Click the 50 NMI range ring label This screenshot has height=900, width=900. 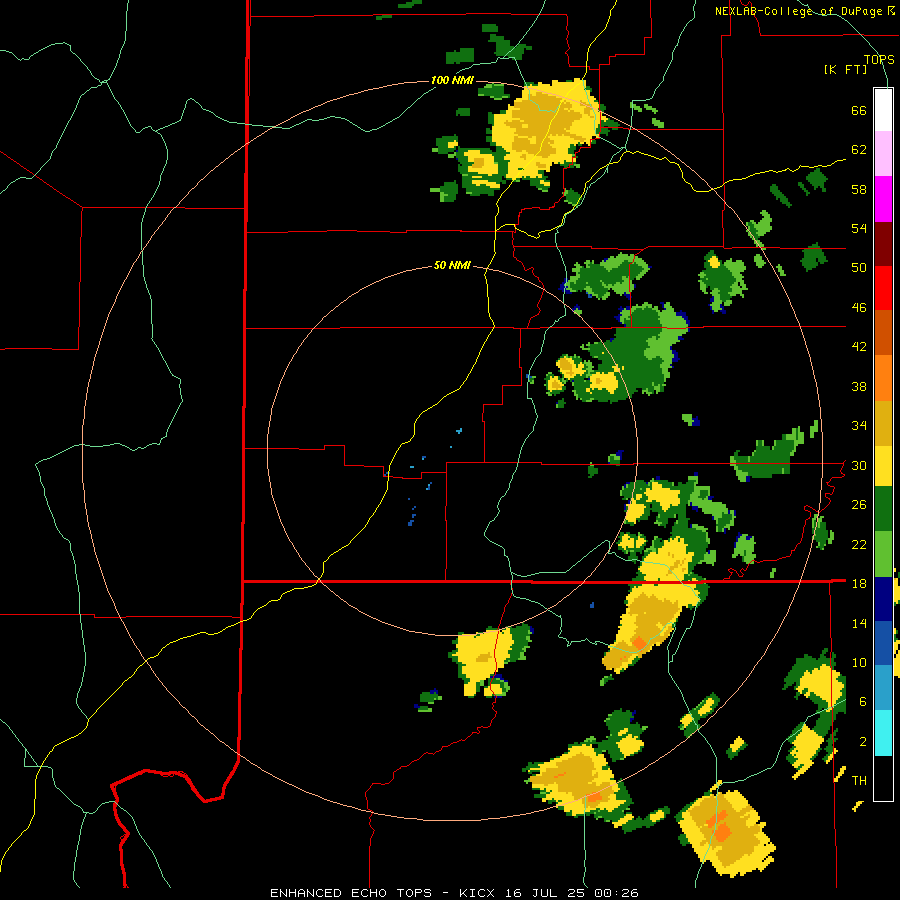click(x=452, y=265)
